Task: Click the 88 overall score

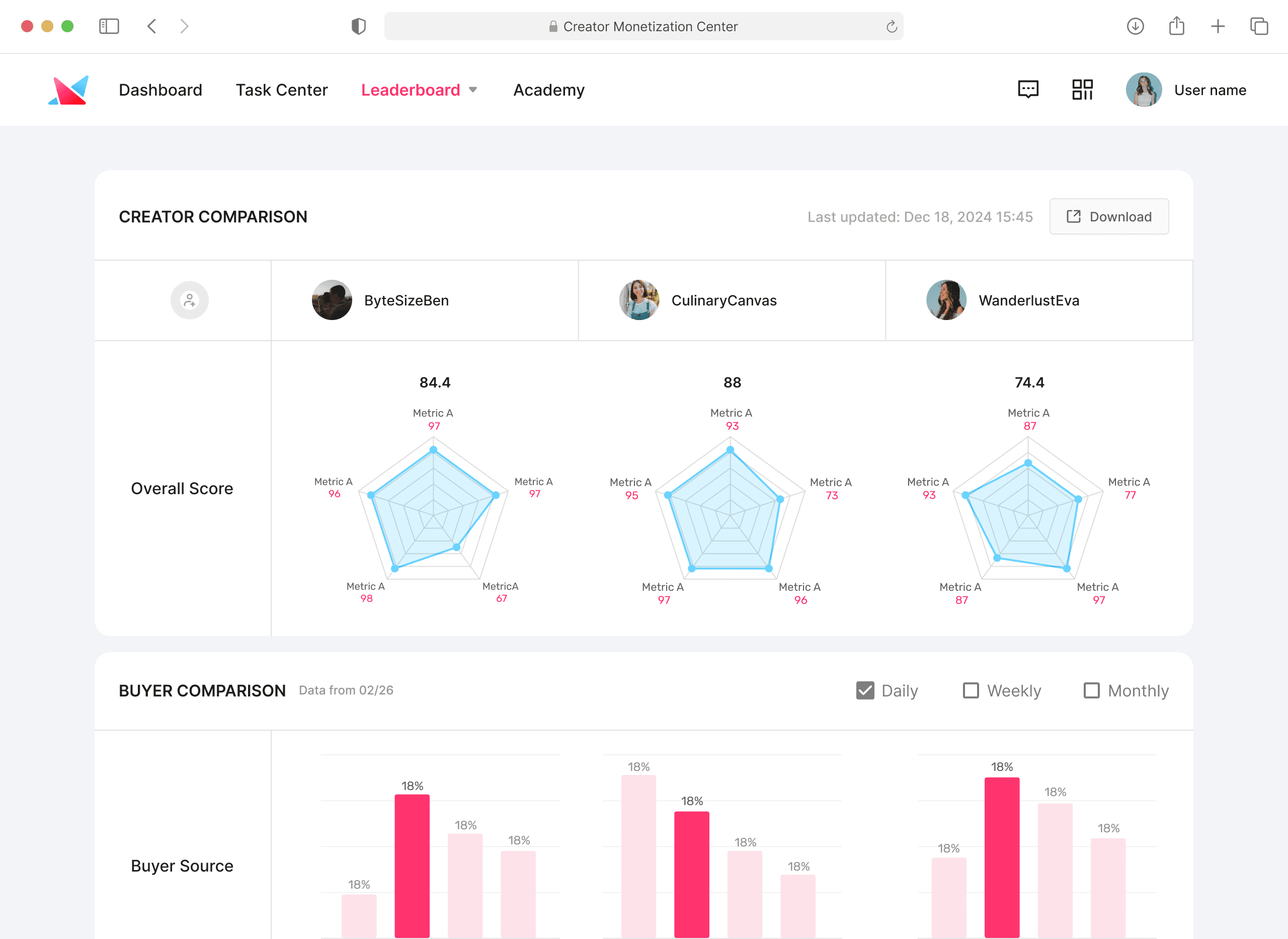Action: click(x=732, y=382)
